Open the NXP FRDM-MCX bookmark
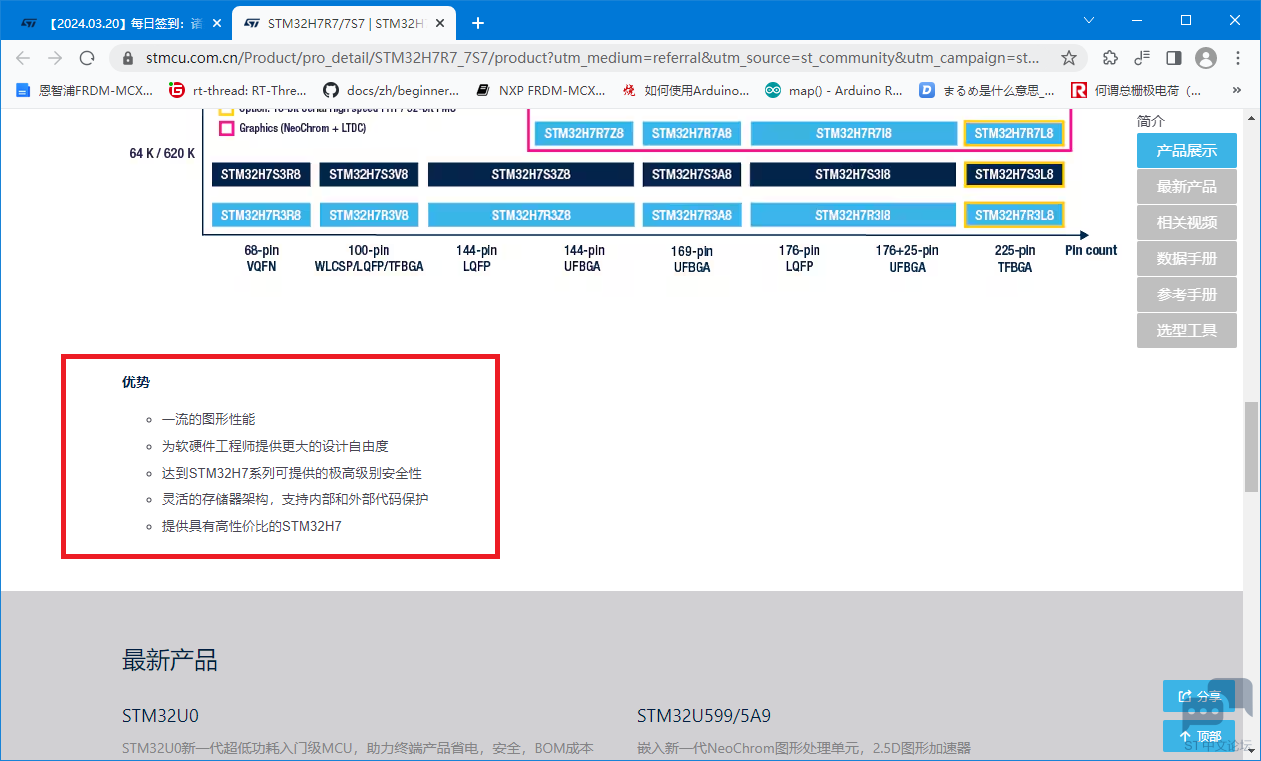 pos(541,90)
